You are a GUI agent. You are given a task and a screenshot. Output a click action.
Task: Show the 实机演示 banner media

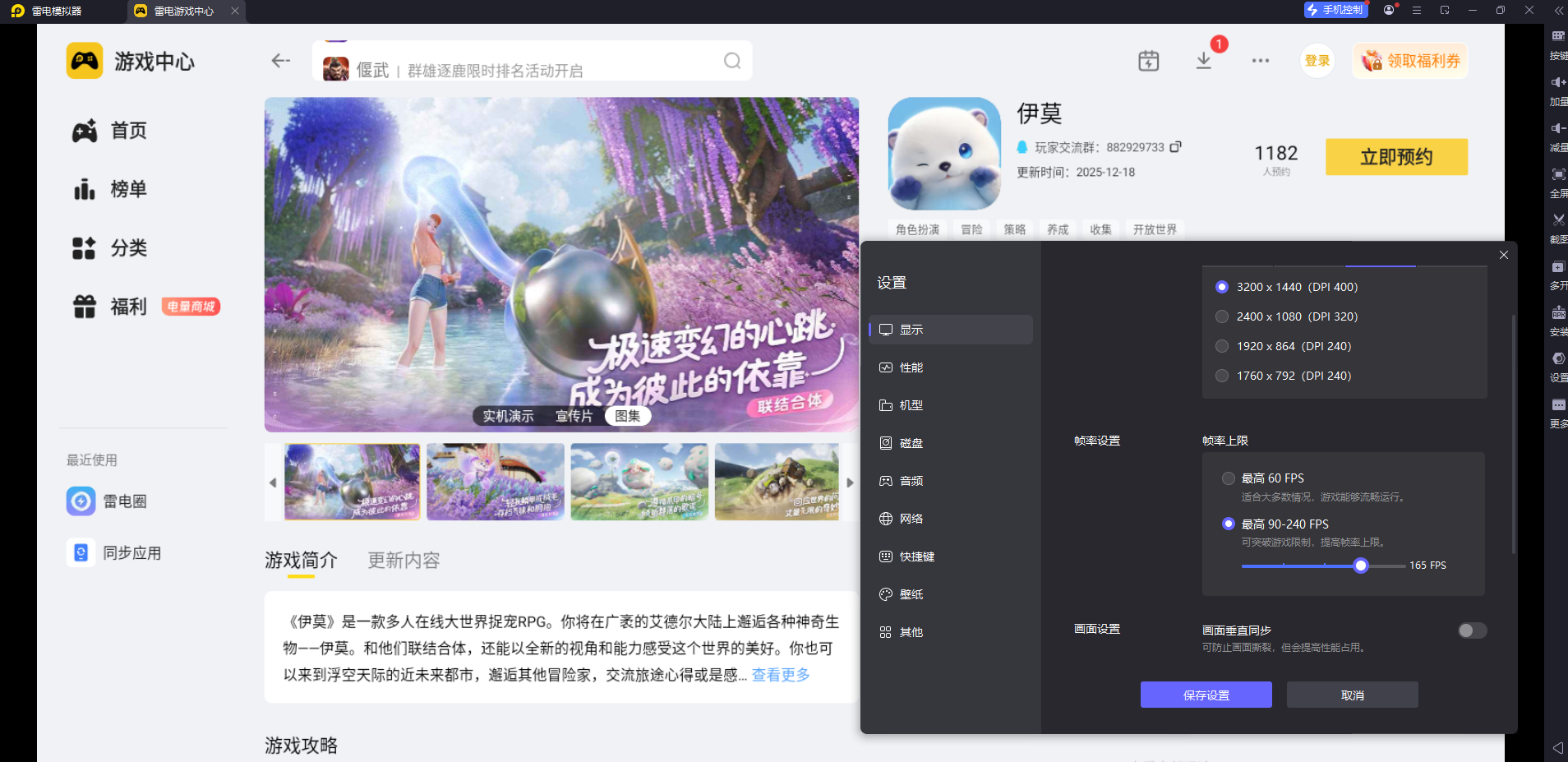(508, 416)
